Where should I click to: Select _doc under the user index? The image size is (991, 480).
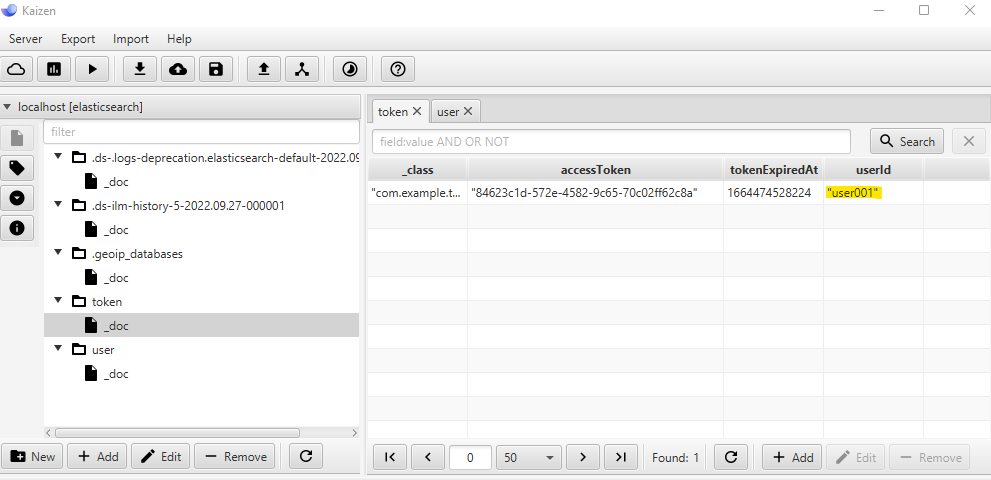116,374
